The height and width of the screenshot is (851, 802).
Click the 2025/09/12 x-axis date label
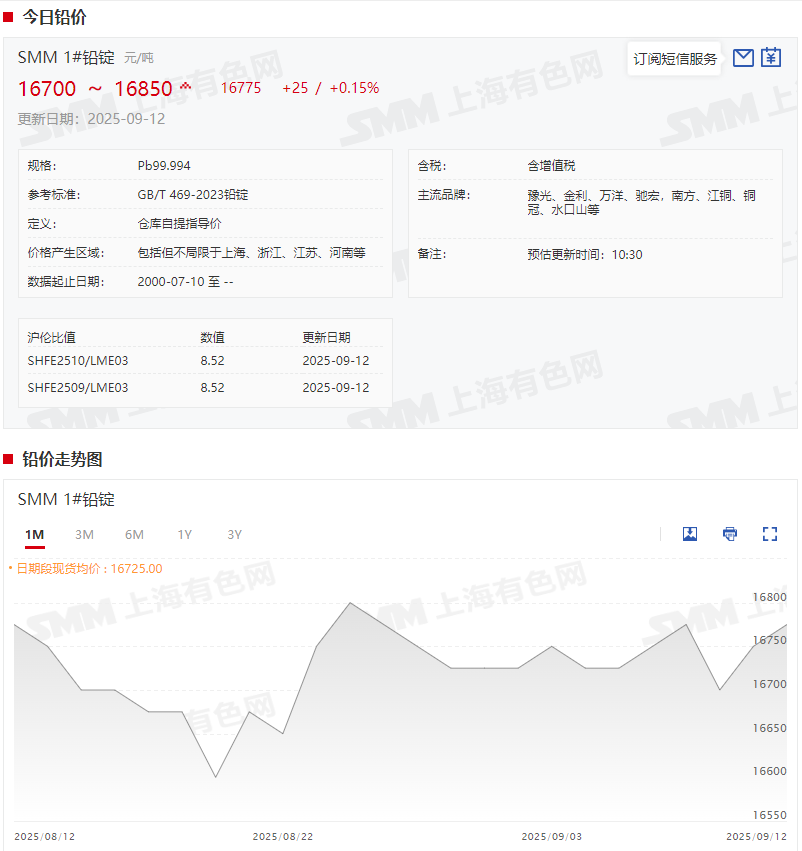click(x=756, y=836)
